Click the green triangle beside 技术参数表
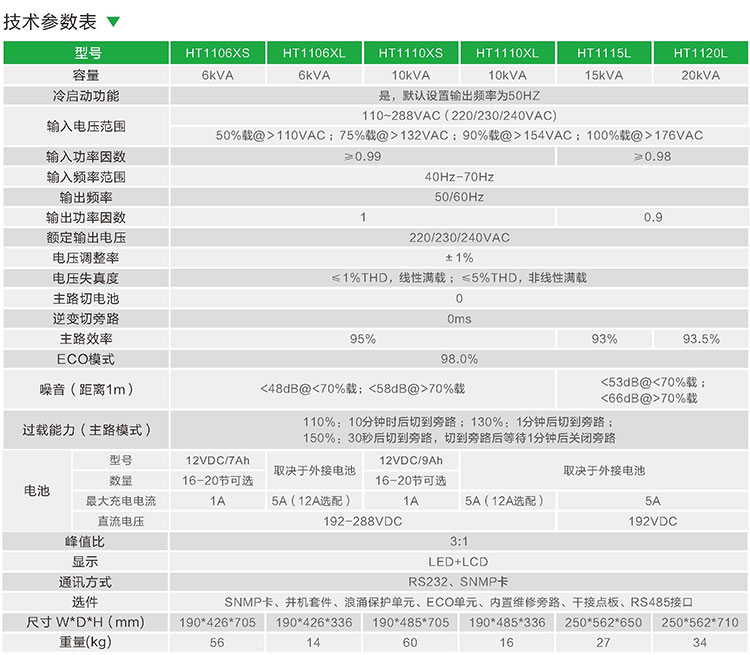This screenshot has width=750, height=655. 113,22
